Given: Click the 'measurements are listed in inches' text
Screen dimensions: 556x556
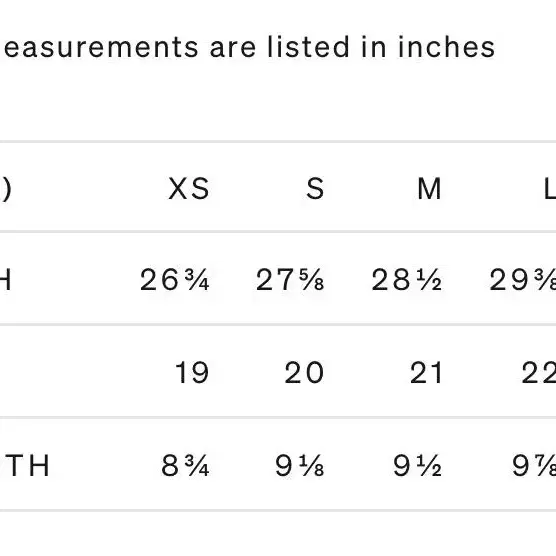Looking at the screenshot, I should 248,47.
